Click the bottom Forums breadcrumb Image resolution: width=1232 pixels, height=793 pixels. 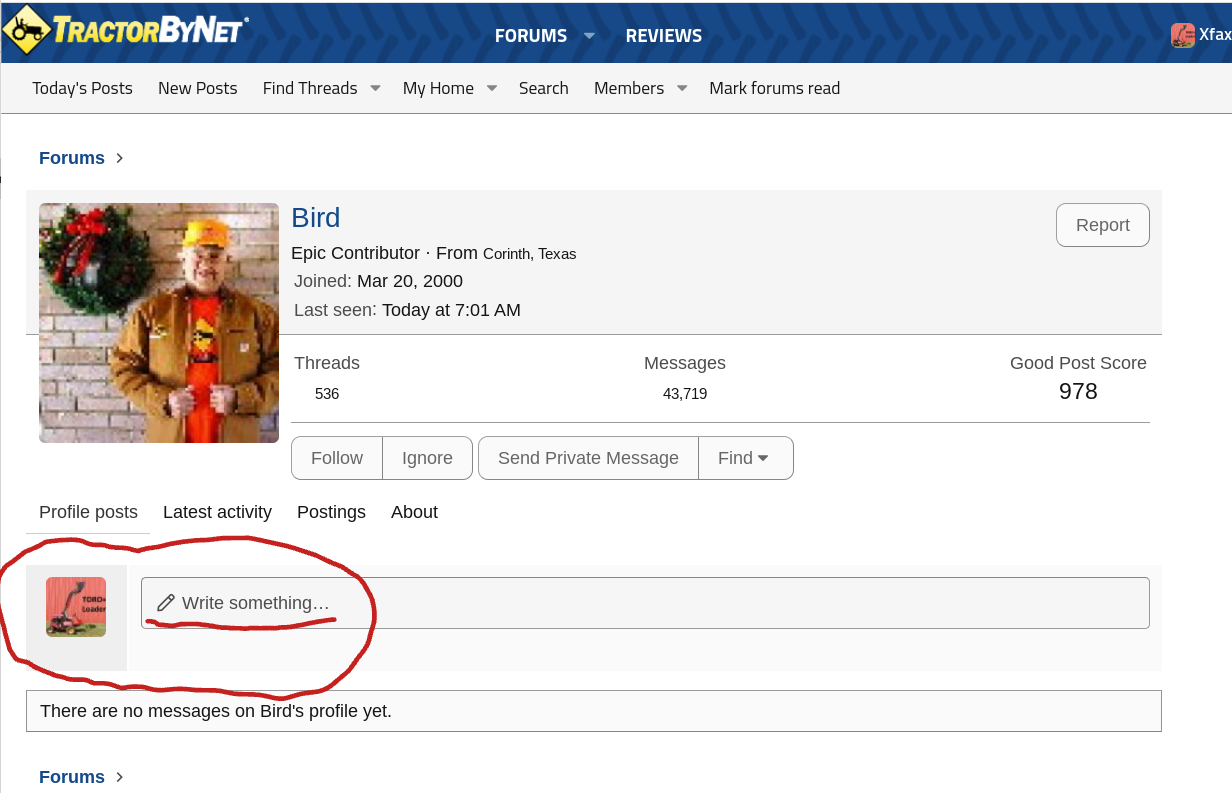72,777
